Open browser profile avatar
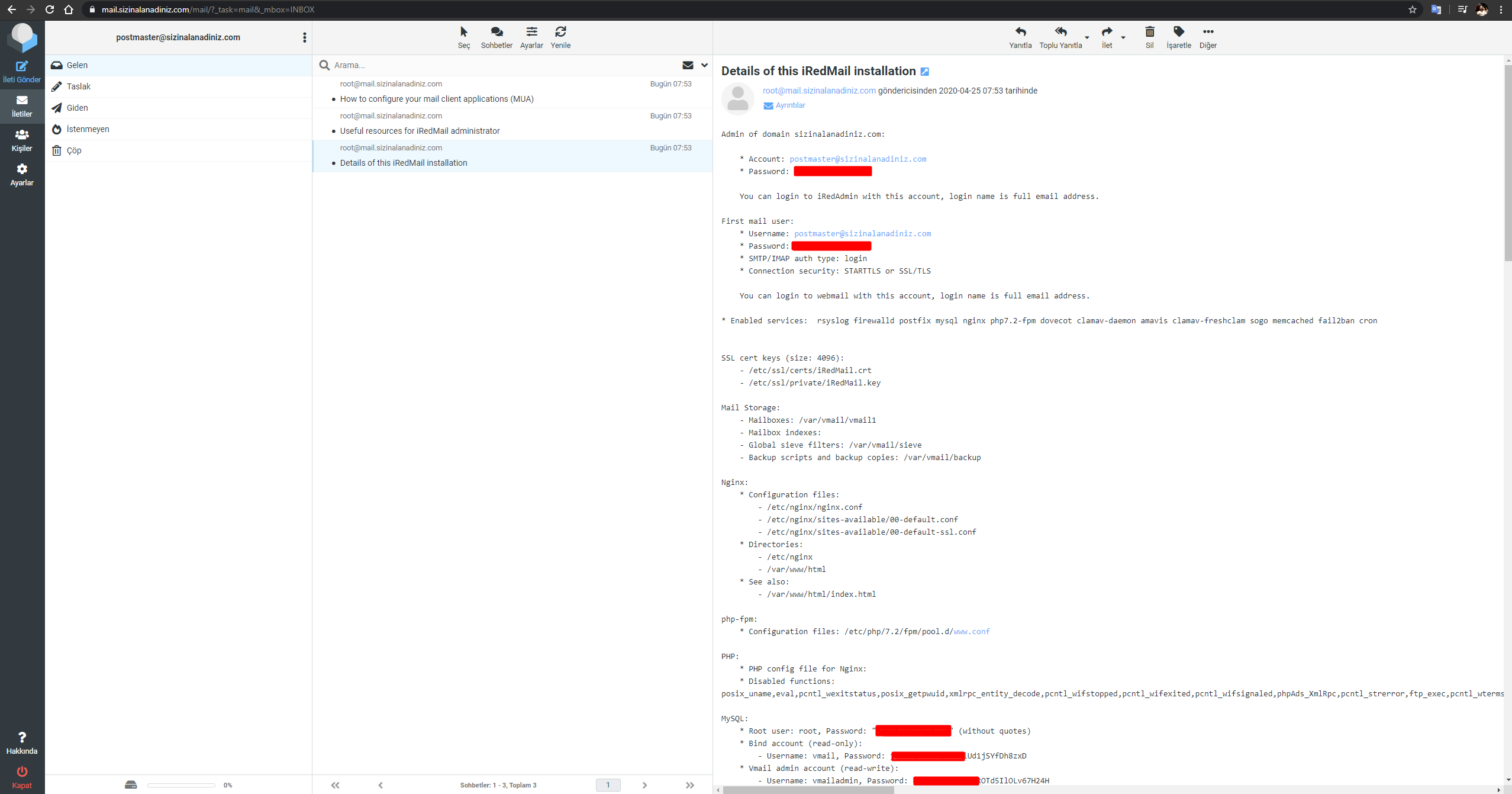The width and height of the screenshot is (1512, 794). [1482, 9]
